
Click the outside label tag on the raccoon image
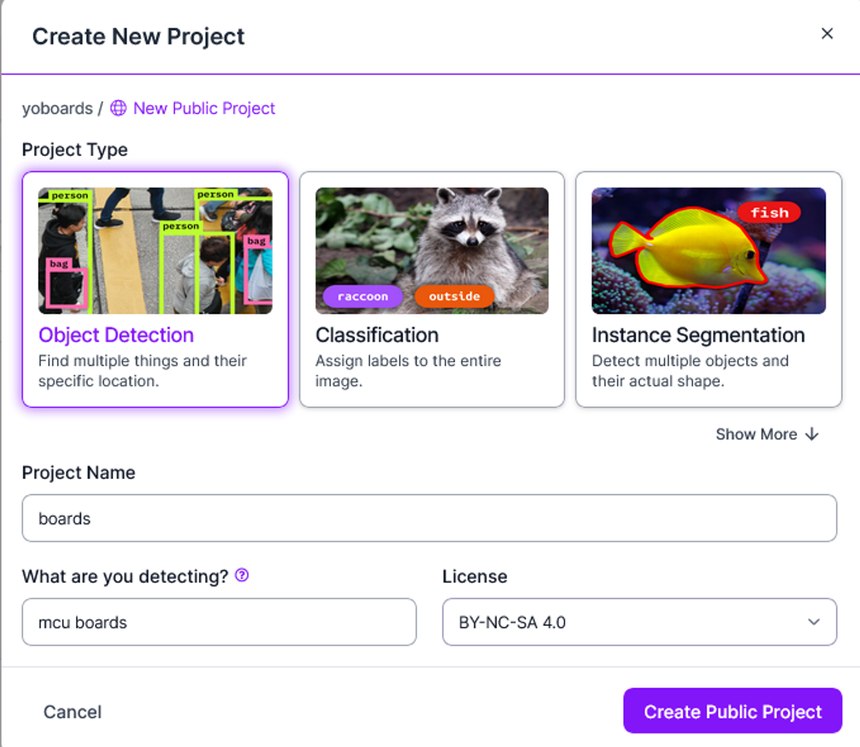pos(454,296)
